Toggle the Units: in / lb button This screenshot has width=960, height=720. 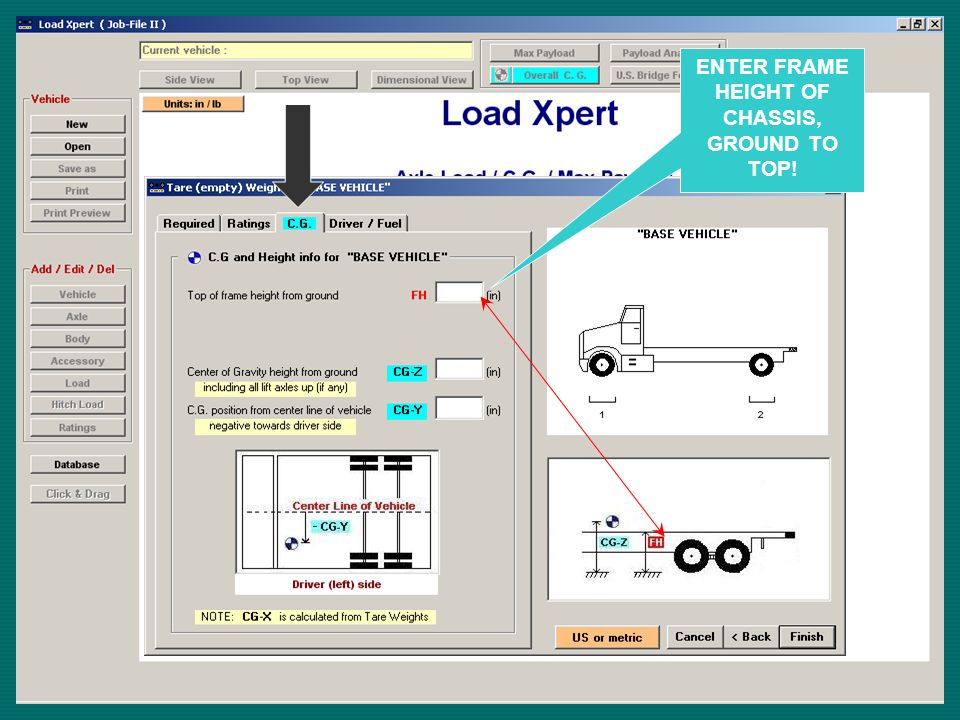pos(193,104)
